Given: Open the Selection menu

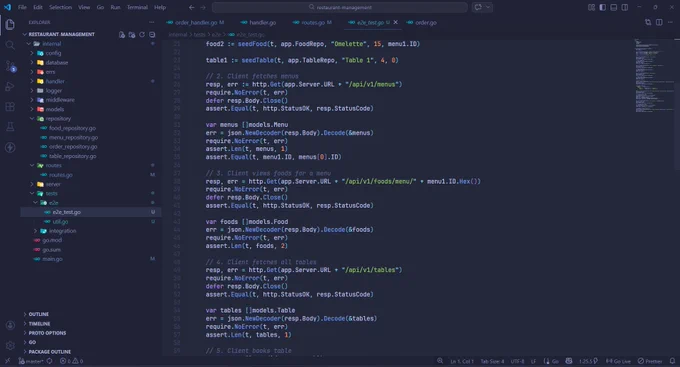Looking at the screenshot, I should [60, 7].
